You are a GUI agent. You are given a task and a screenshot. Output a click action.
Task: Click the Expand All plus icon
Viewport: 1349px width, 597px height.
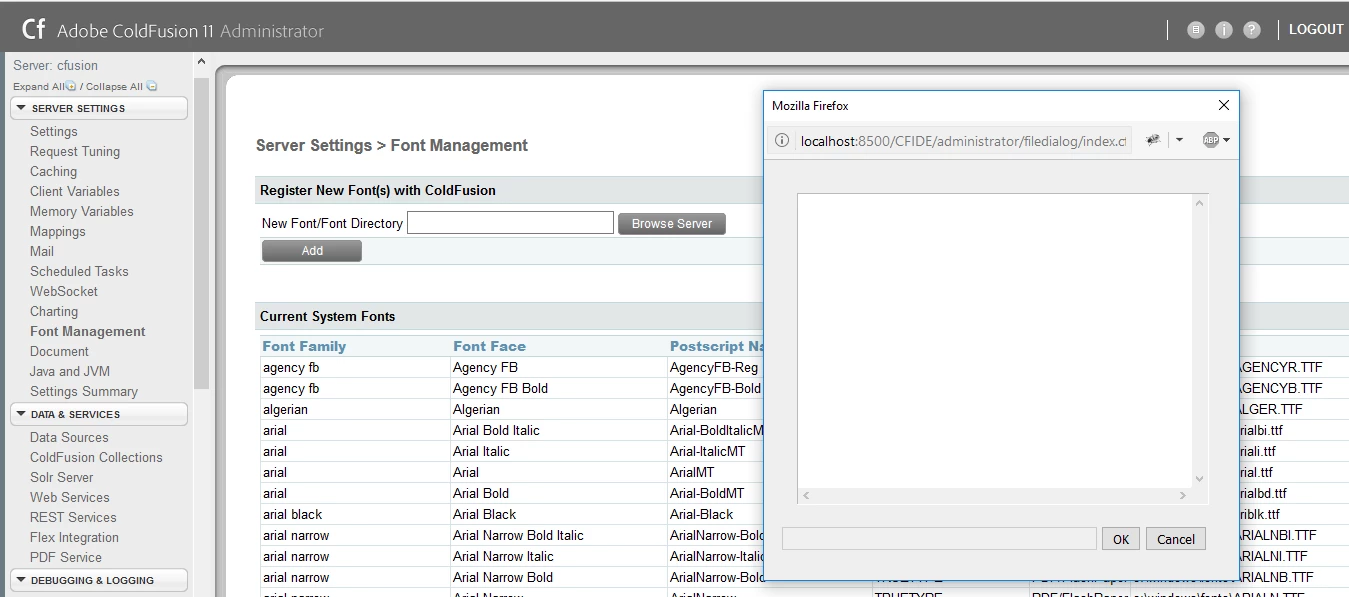pyautogui.click(x=71, y=86)
